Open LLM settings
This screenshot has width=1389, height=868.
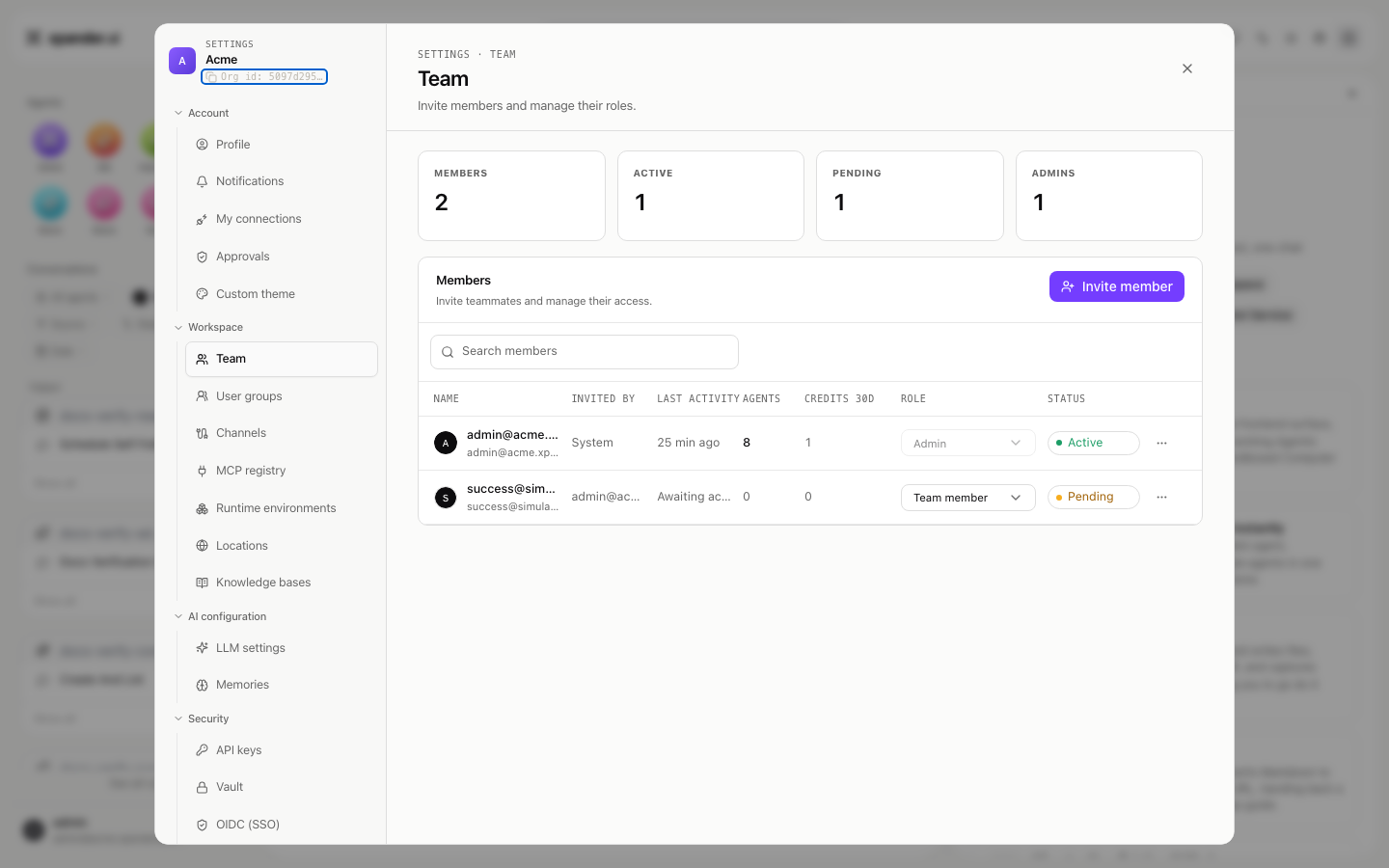tap(282, 648)
